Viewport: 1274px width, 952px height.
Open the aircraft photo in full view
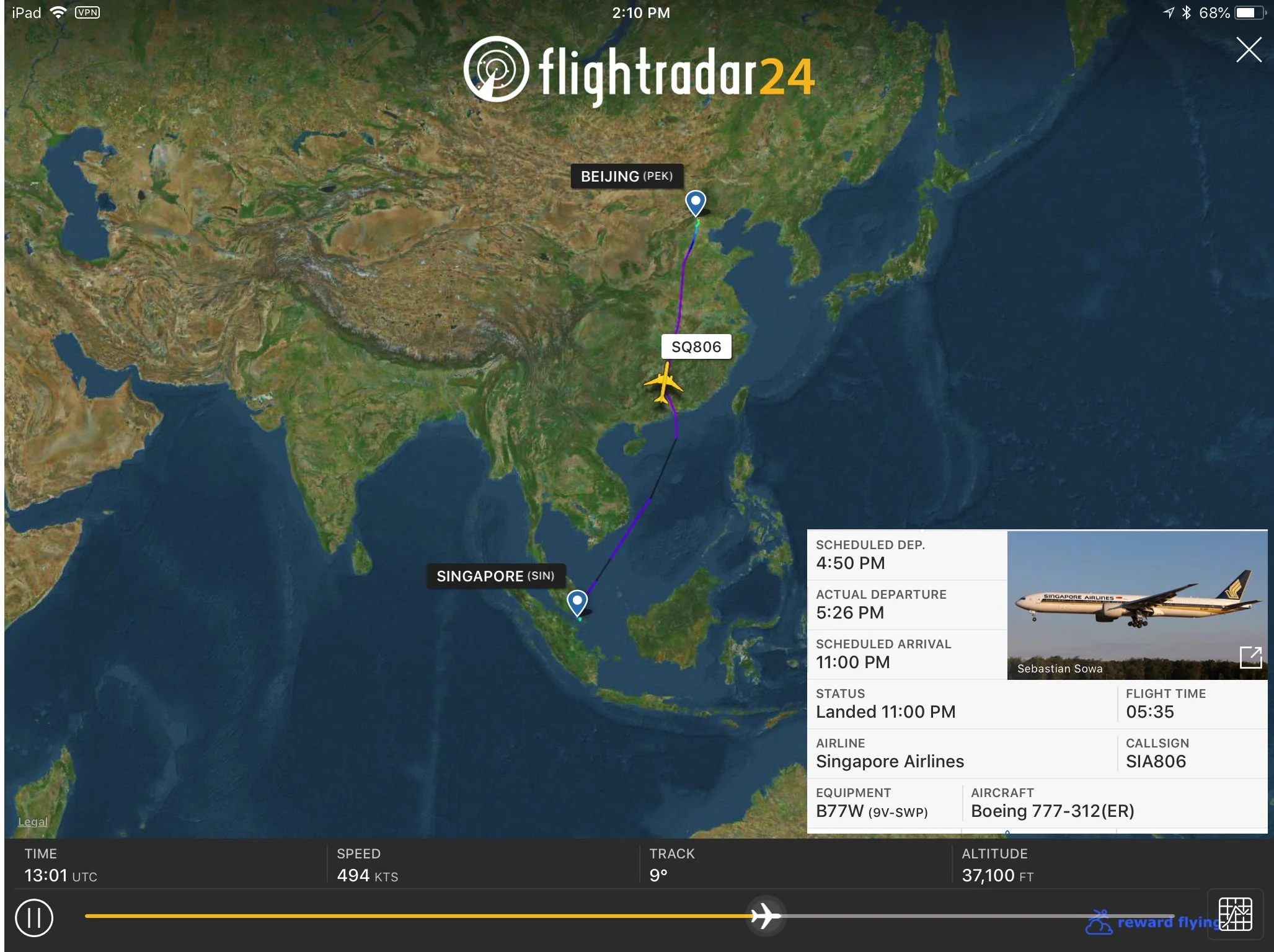[1250, 657]
